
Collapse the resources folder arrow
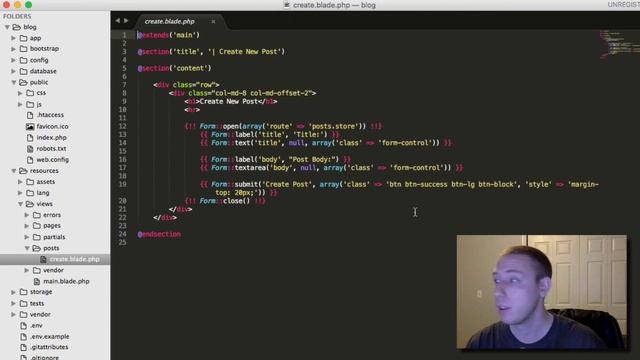[x=13, y=171]
